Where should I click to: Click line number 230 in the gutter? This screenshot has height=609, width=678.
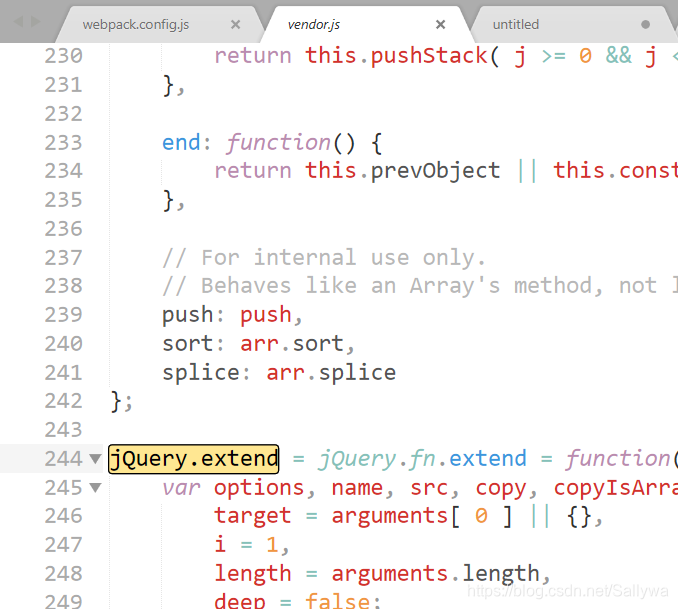point(63,56)
